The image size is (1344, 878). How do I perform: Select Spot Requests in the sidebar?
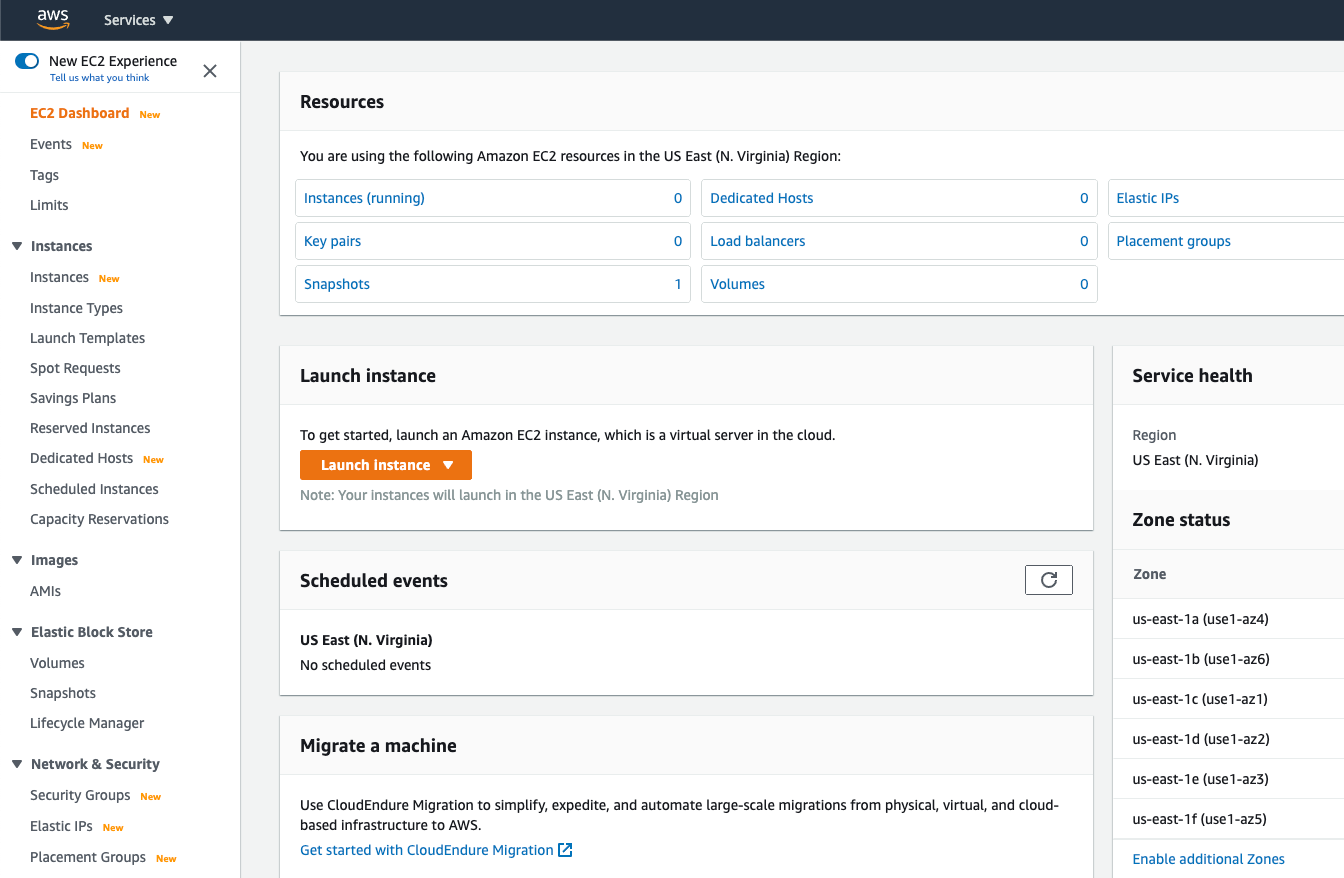(75, 368)
